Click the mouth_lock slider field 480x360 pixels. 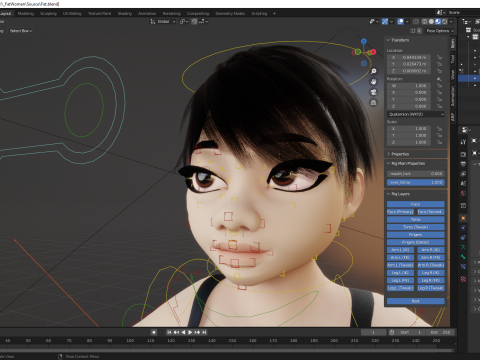(x=416, y=174)
